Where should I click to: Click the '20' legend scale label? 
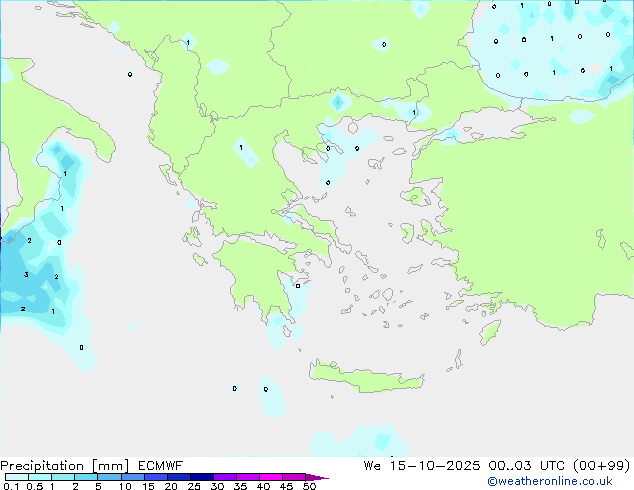click(171, 486)
